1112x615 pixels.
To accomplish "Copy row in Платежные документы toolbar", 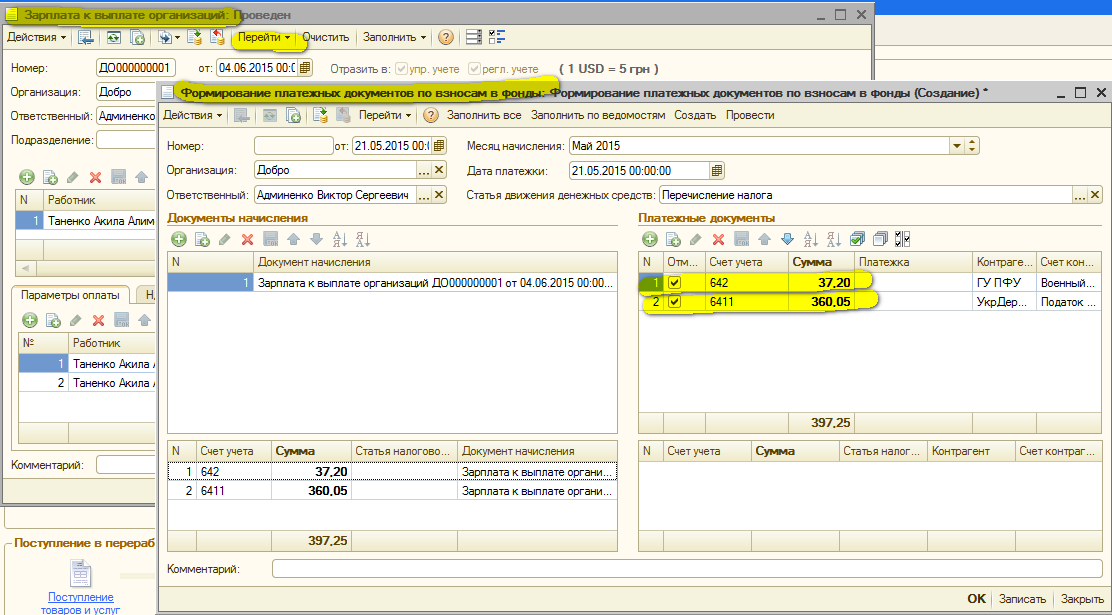I will point(673,240).
